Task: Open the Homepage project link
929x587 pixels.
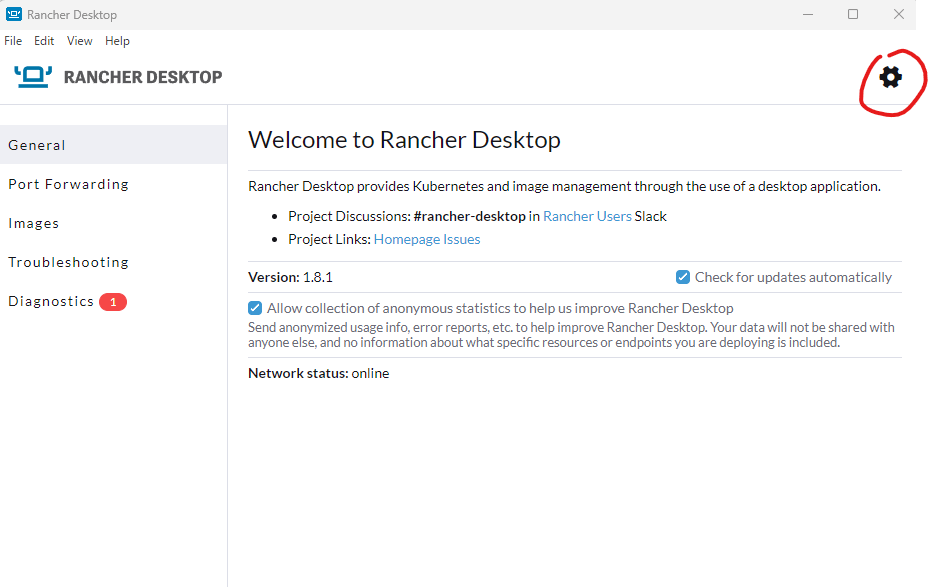Action: pyautogui.click(x=407, y=239)
